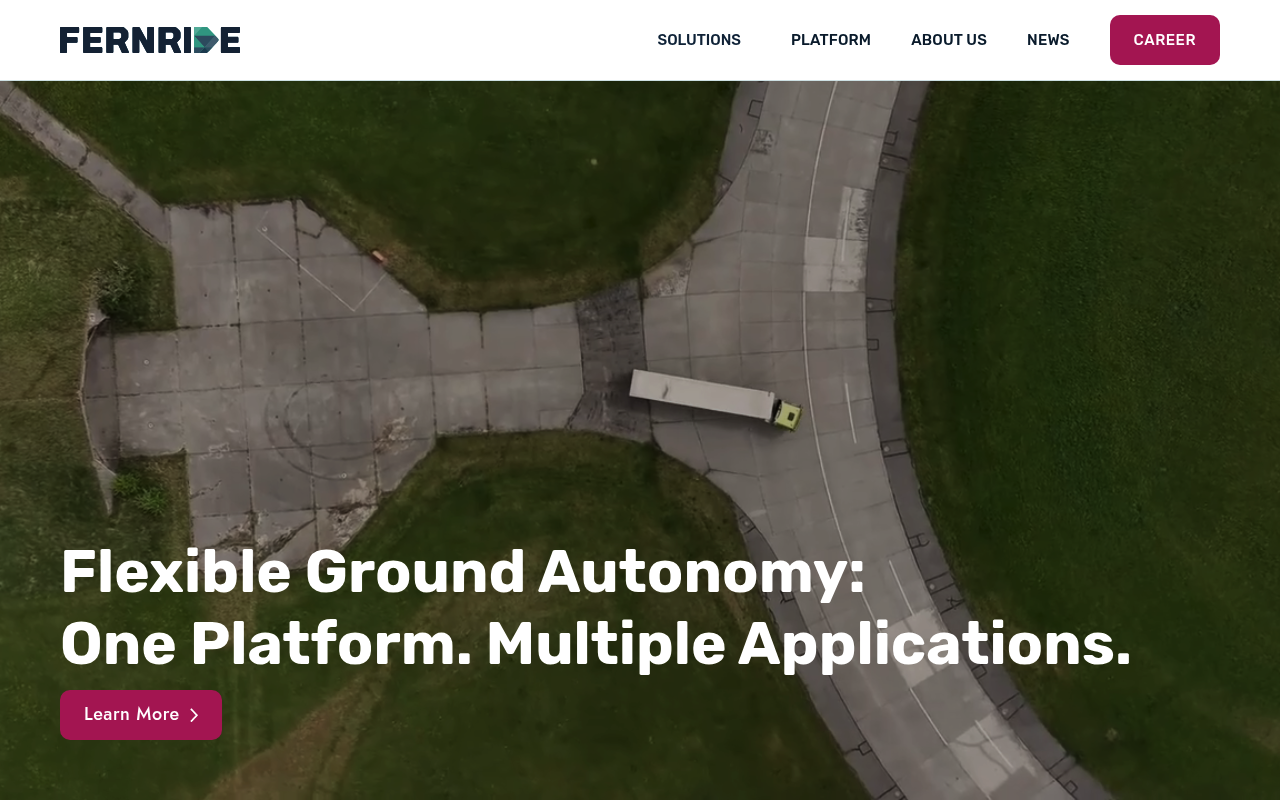Click the Flexible Ground Autonomy headline
The width and height of the screenshot is (1280, 800).
[596, 608]
